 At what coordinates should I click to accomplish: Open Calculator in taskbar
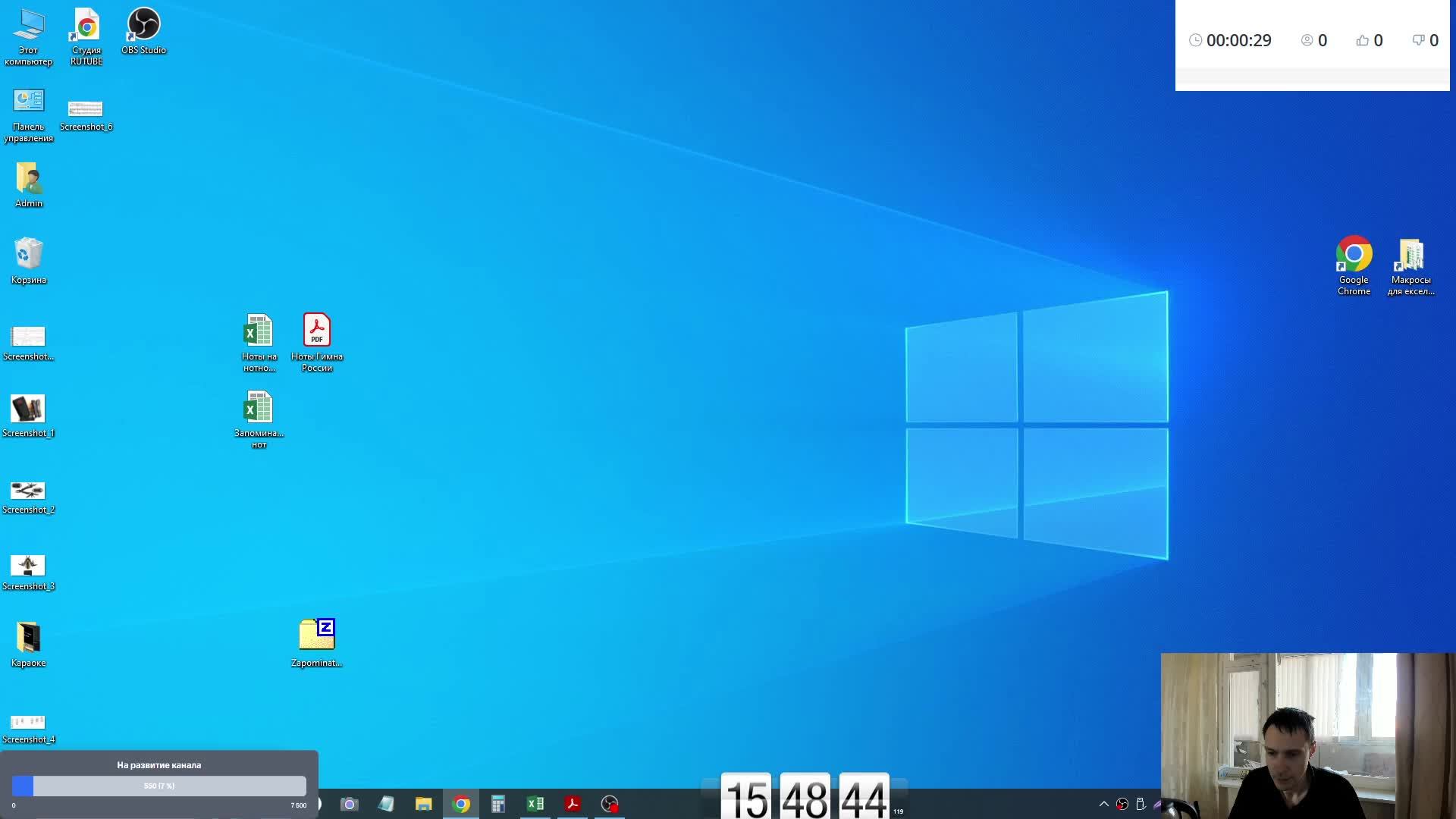[498, 804]
